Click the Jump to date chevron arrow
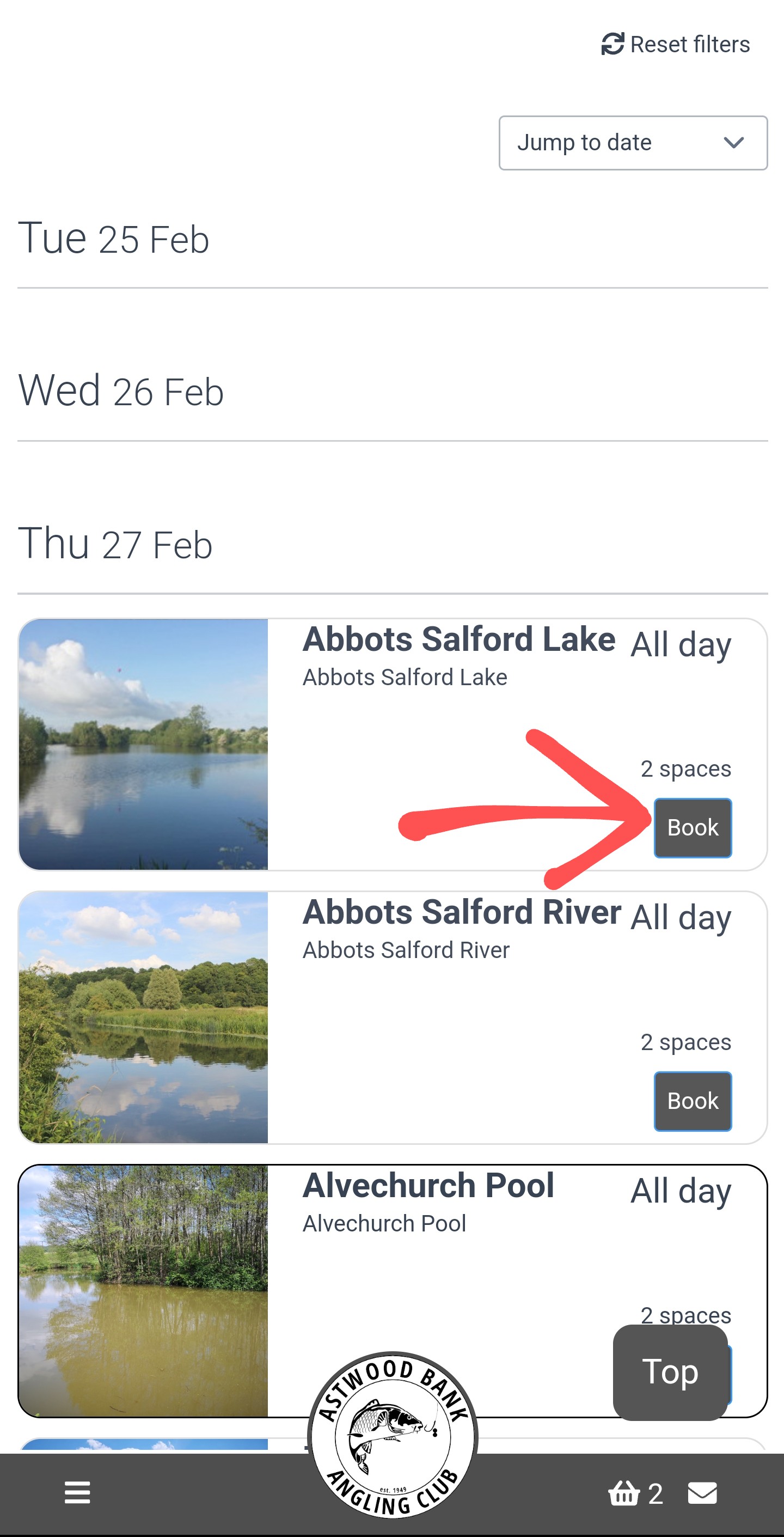The image size is (784, 1537). pyautogui.click(x=733, y=143)
